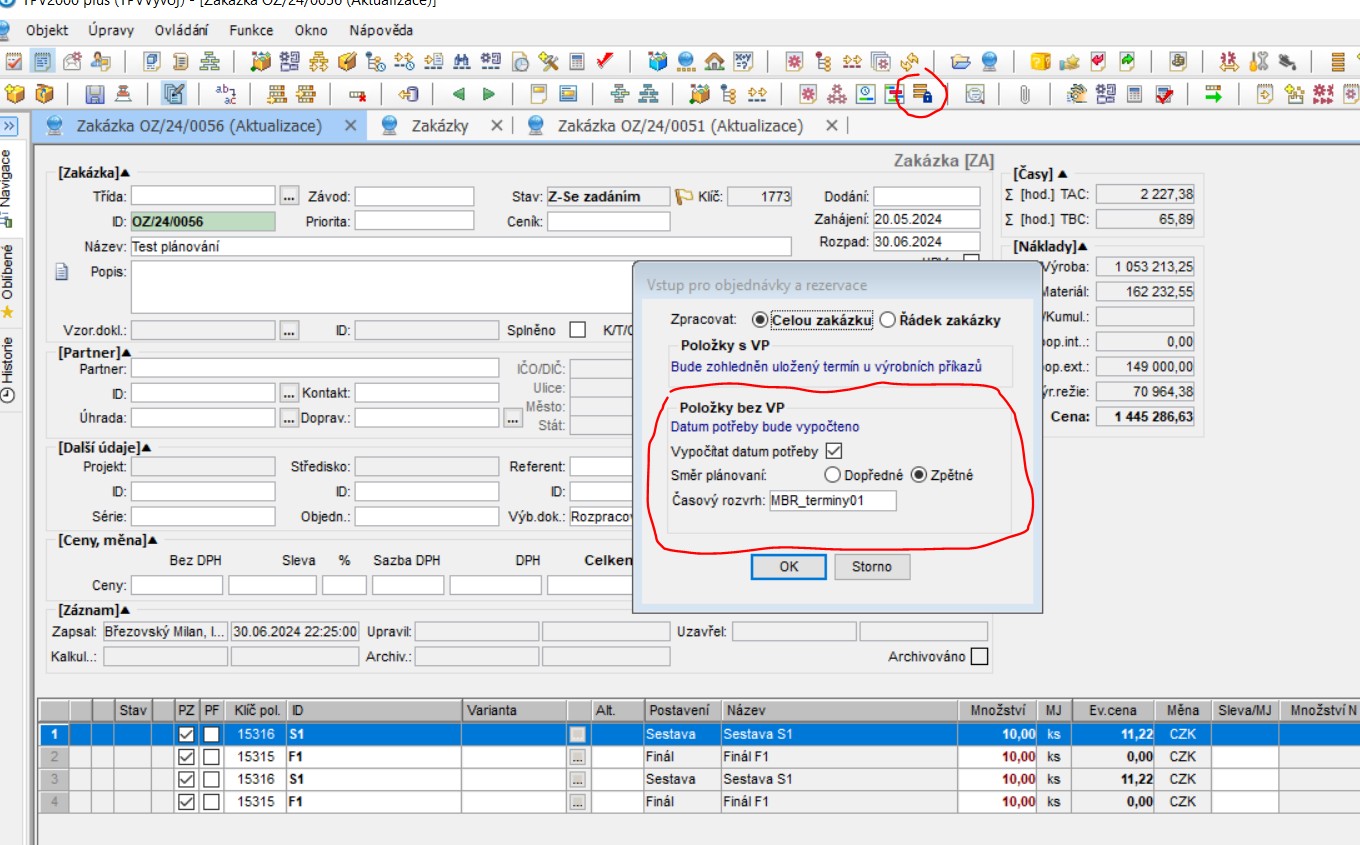Switch to Zakázka OZ/24/0051 tab

(680, 126)
